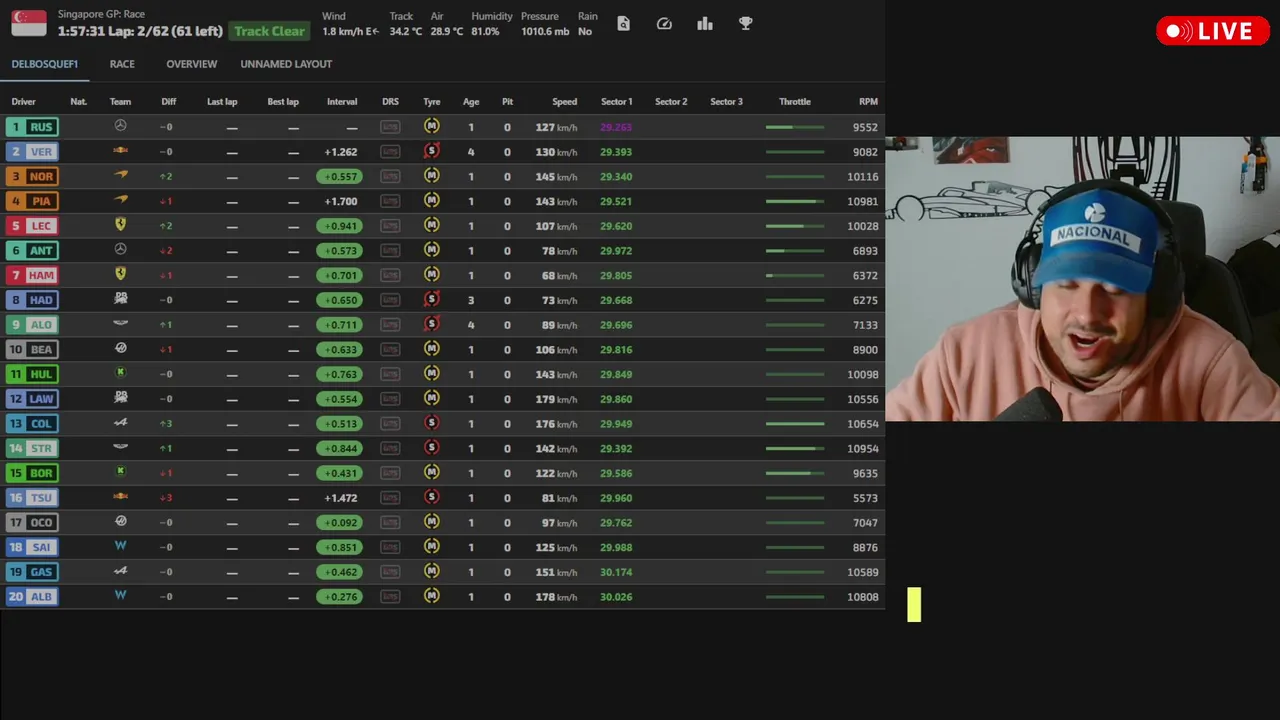
Task: Click the 10981 RPM value for PIA
Action: tap(862, 201)
